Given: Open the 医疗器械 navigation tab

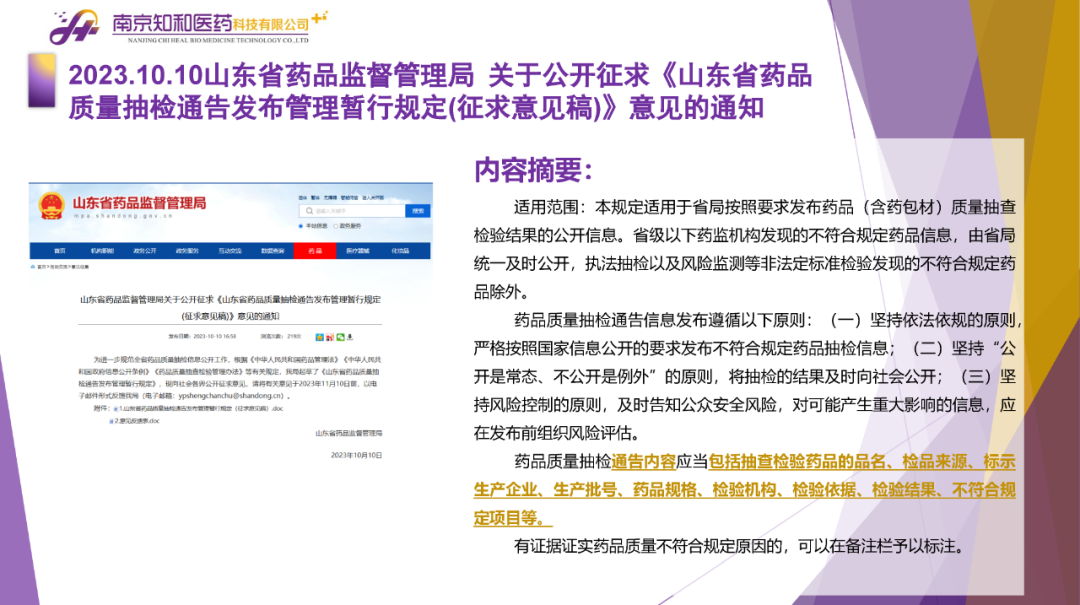Looking at the screenshot, I should (x=357, y=250).
